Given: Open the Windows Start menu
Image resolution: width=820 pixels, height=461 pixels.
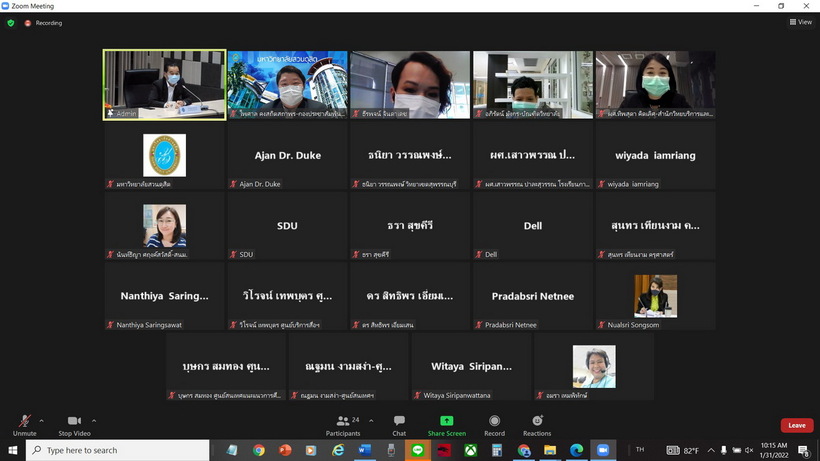Looking at the screenshot, I should coord(13,450).
